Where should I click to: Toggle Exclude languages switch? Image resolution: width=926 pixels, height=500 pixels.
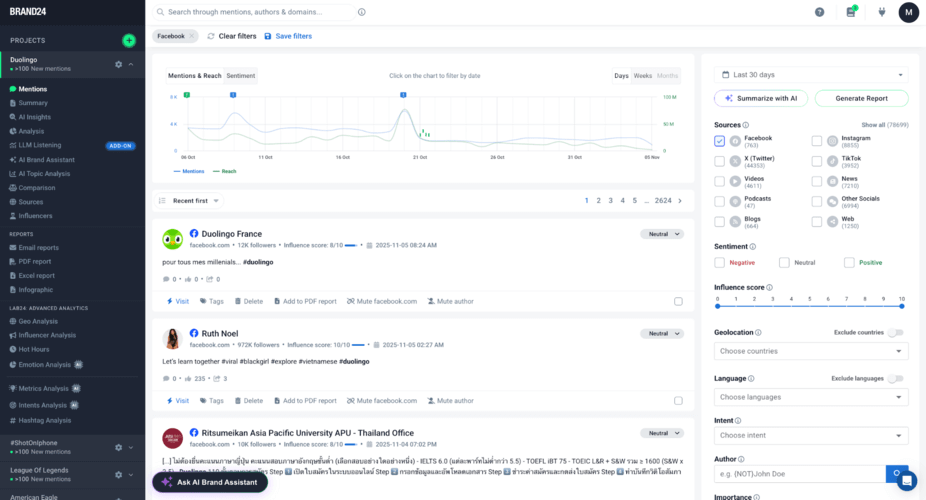(896, 378)
